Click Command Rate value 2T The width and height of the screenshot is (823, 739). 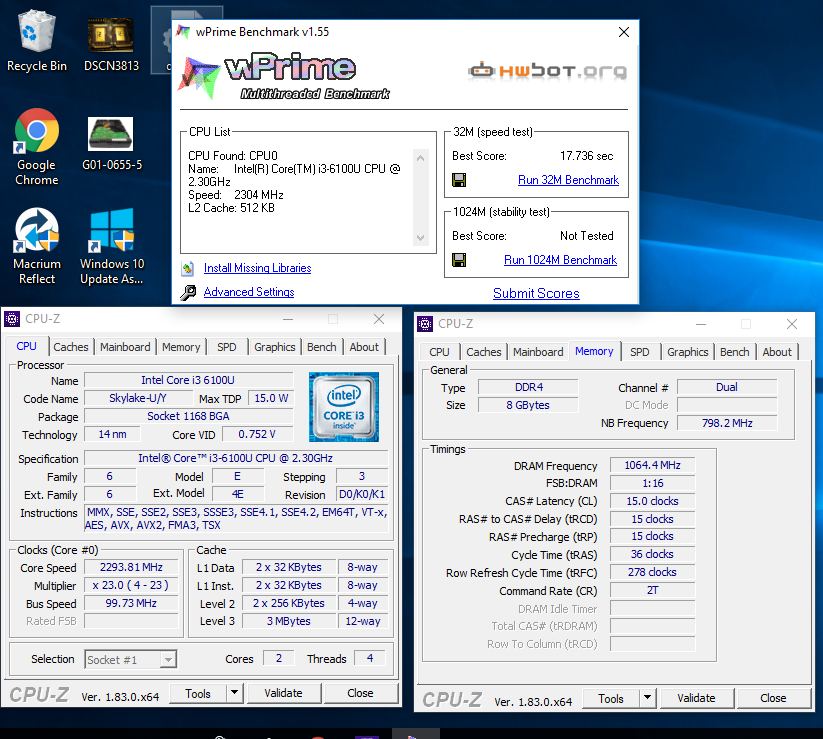(652, 590)
